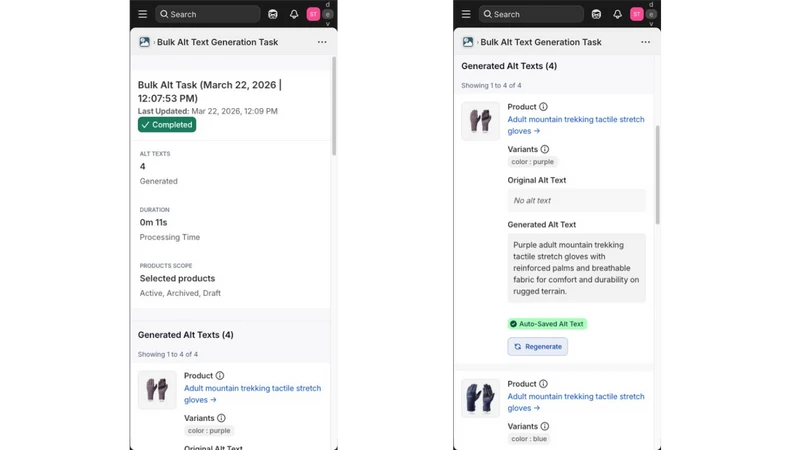Click right panel vertical scrollbar
This screenshot has width=800, height=450.
[658, 174]
